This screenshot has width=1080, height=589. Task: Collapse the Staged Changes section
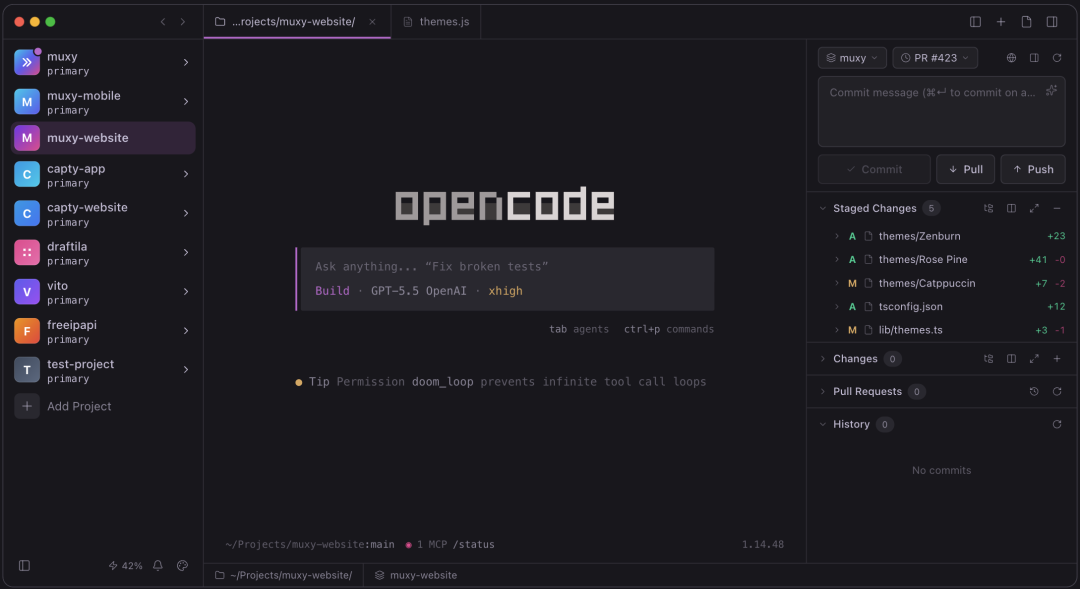822,208
